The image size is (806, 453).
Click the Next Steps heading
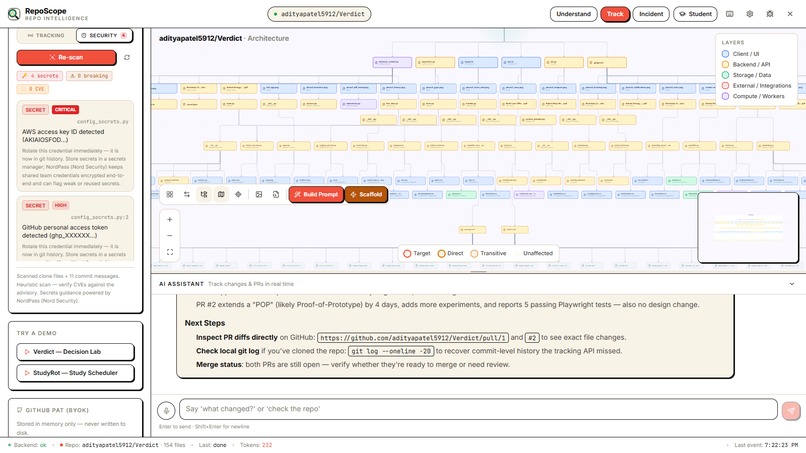pos(205,323)
